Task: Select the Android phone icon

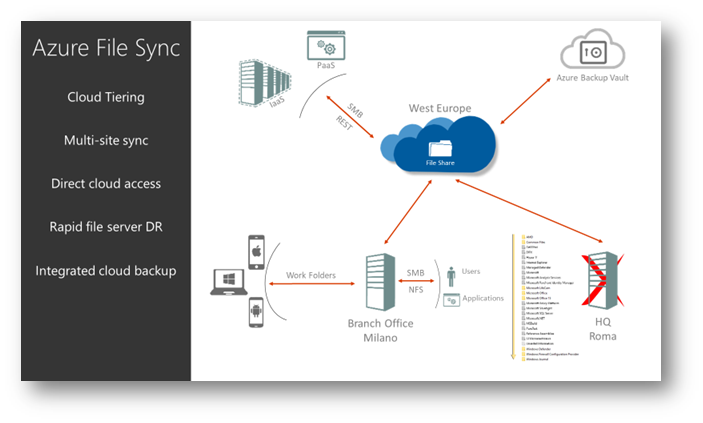Action: (256, 312)
